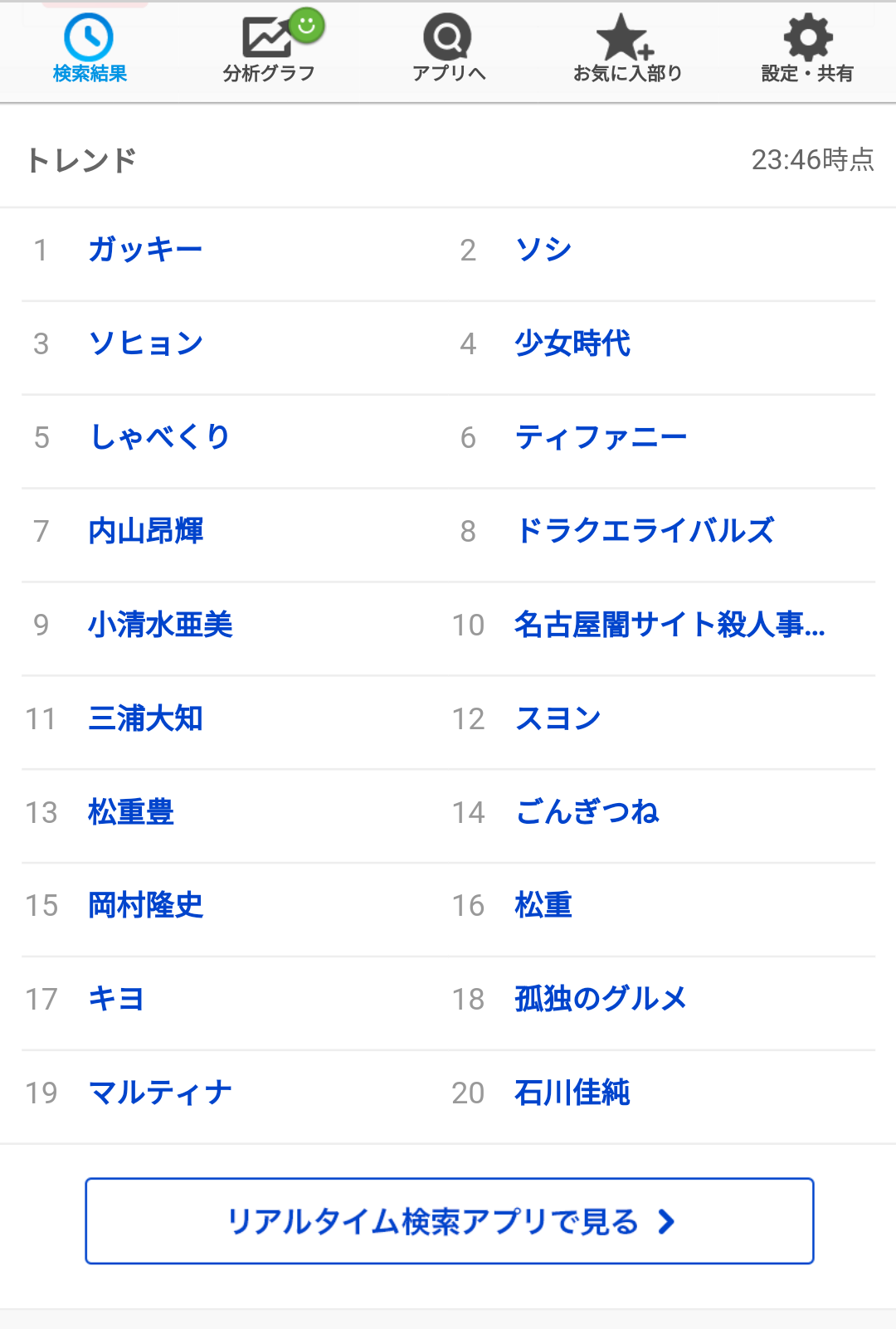Tap the アプリへ magnifier icon

point(448,38)
